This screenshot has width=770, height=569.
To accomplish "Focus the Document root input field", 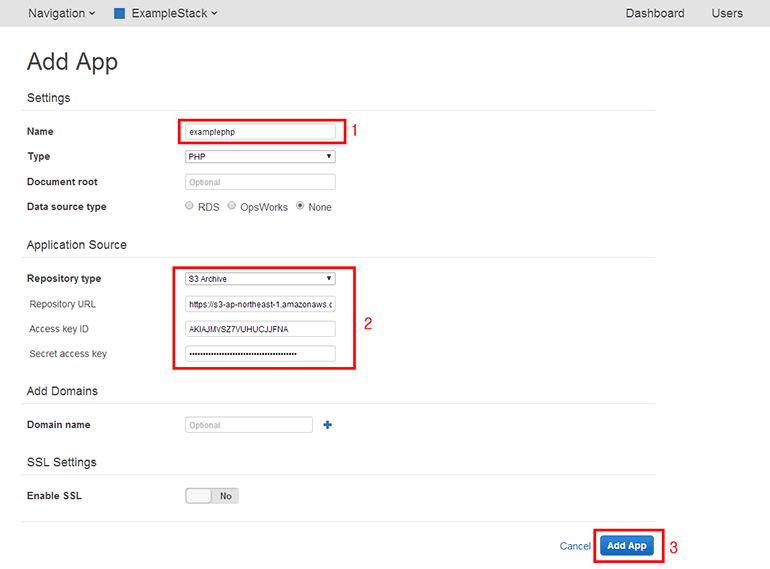I will click(260, 182).
